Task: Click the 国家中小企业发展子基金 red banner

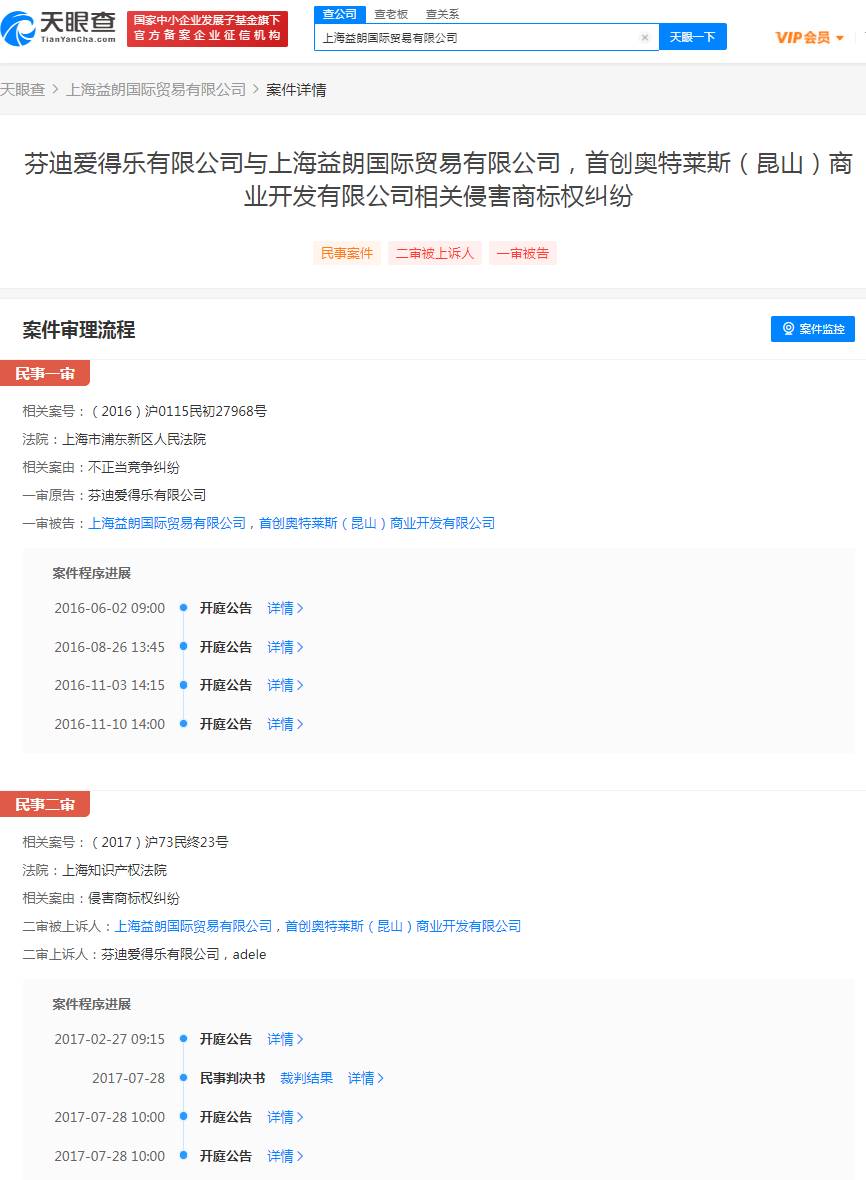Action: [208, 29]
